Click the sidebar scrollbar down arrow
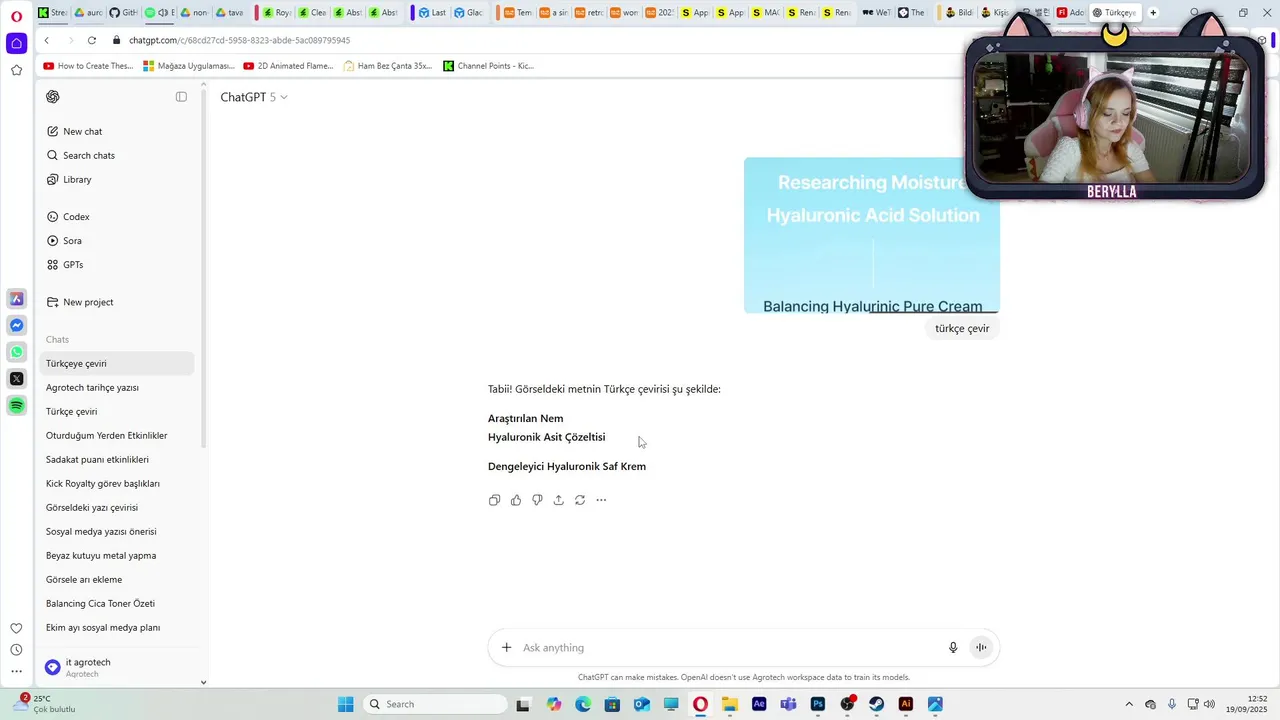The image size is (1280, 720). click(x=203, y=682)
